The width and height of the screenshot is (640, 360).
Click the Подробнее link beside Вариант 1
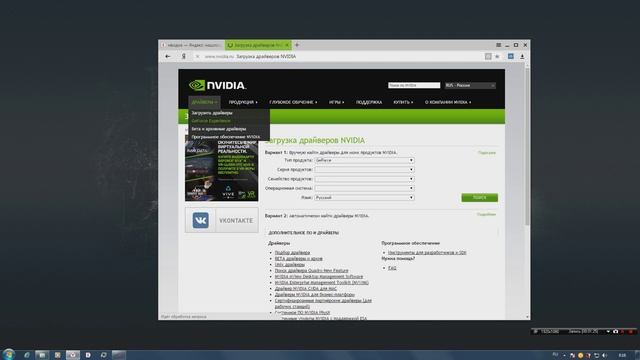(x=487, y=153)
